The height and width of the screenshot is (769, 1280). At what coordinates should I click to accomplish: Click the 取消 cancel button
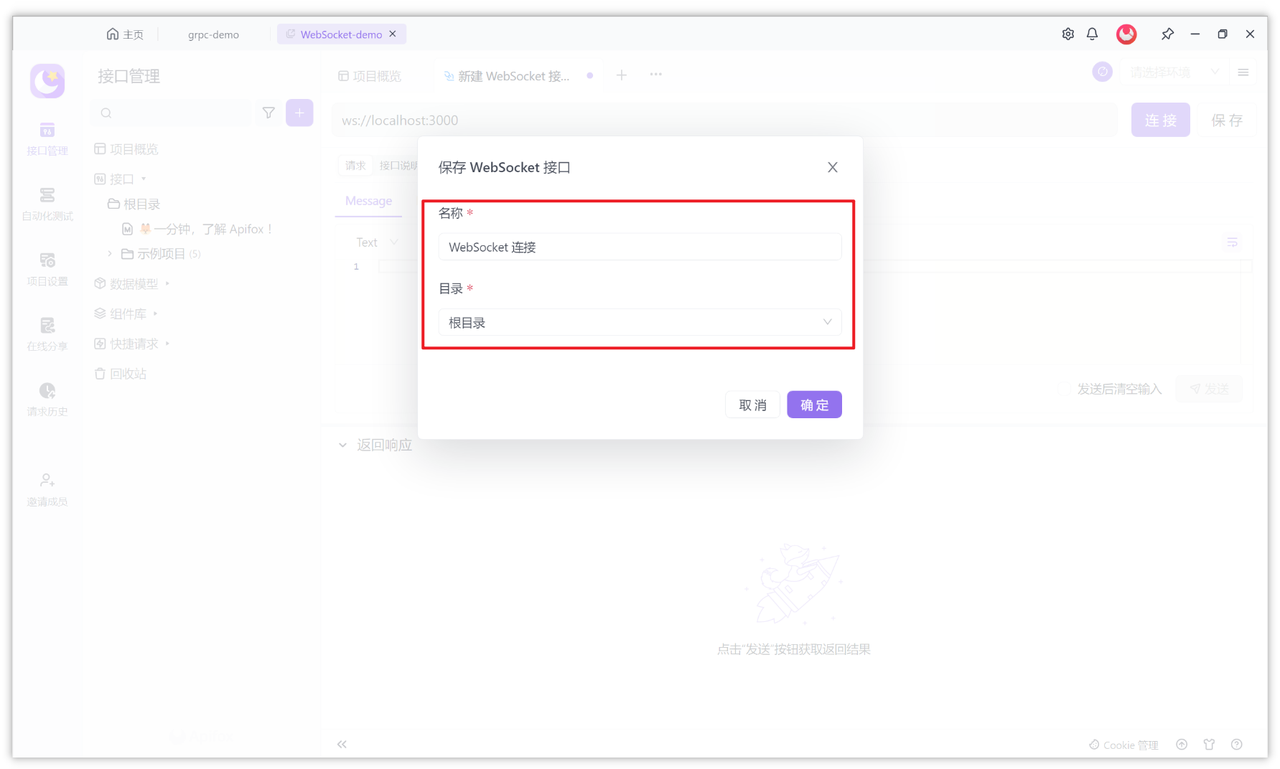click(752, 404)
